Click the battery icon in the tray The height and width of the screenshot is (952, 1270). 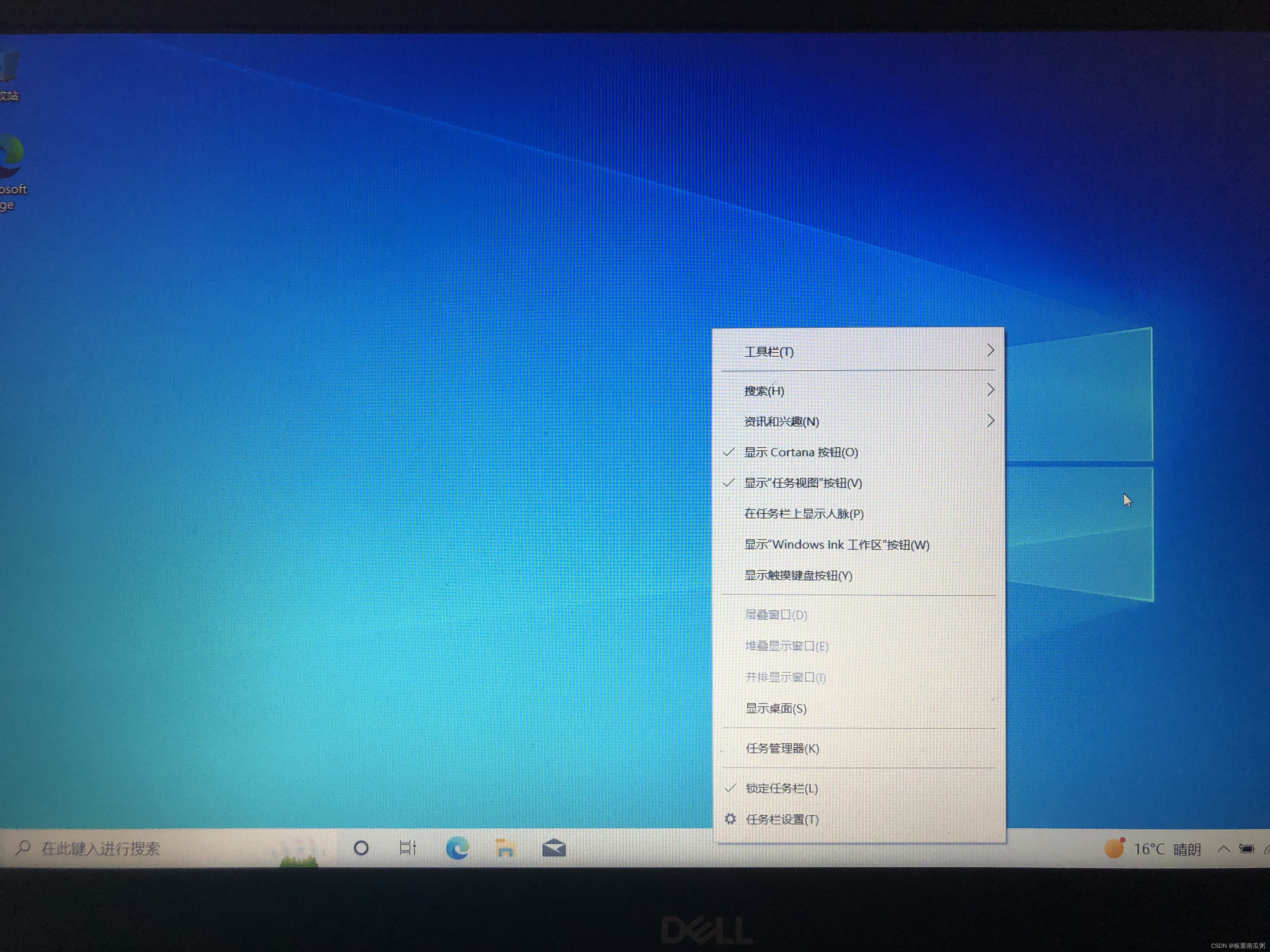point(1246,849)
